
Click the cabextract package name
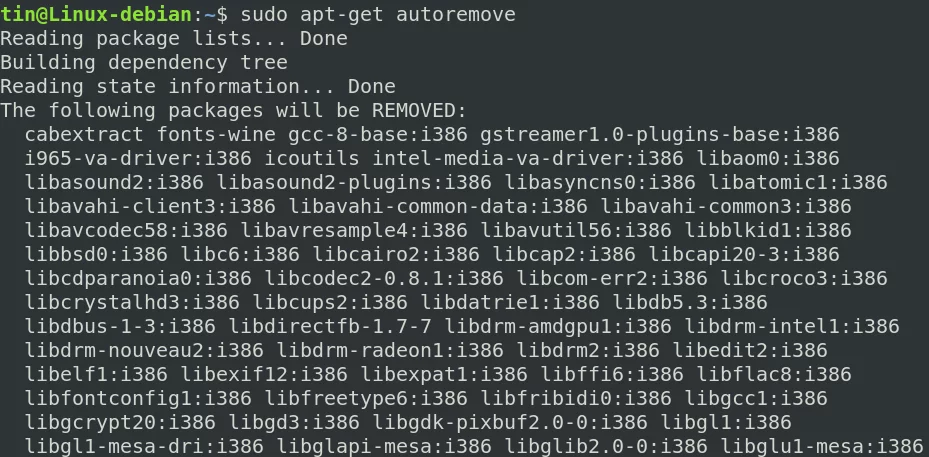tap(84, 135)
